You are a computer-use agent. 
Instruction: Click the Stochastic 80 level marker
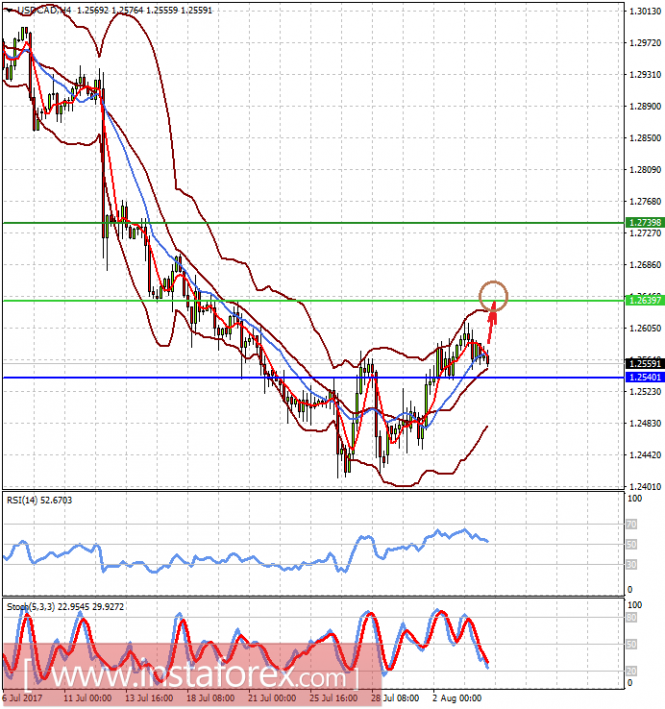[632, 618]
